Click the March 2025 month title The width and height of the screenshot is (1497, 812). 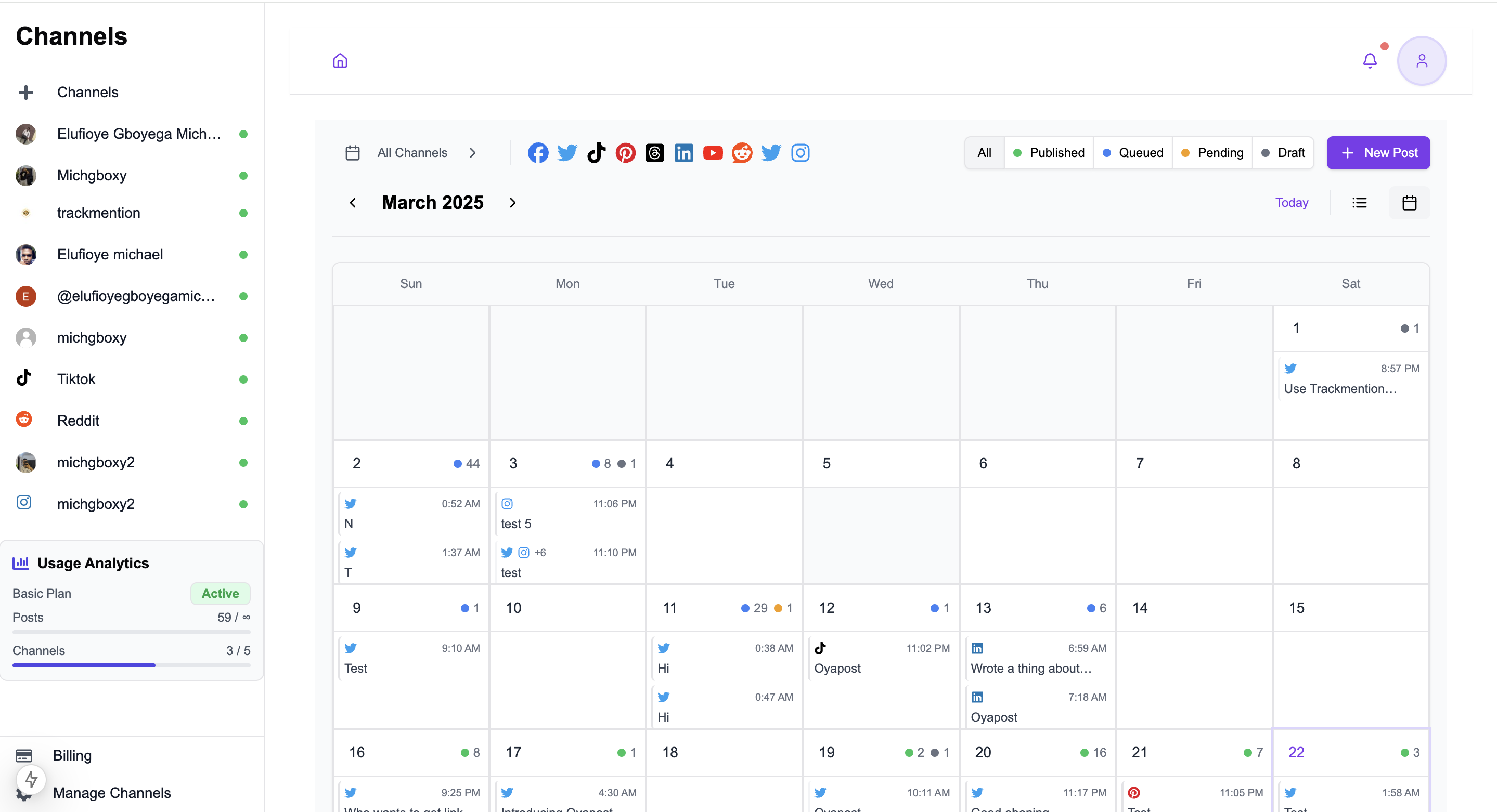pyautogui.click(x=432, y=203)
